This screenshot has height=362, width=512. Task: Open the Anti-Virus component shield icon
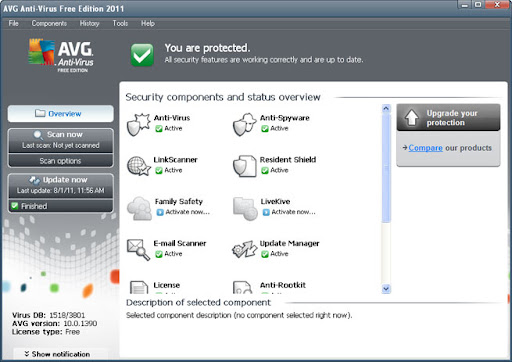[138, 124]
